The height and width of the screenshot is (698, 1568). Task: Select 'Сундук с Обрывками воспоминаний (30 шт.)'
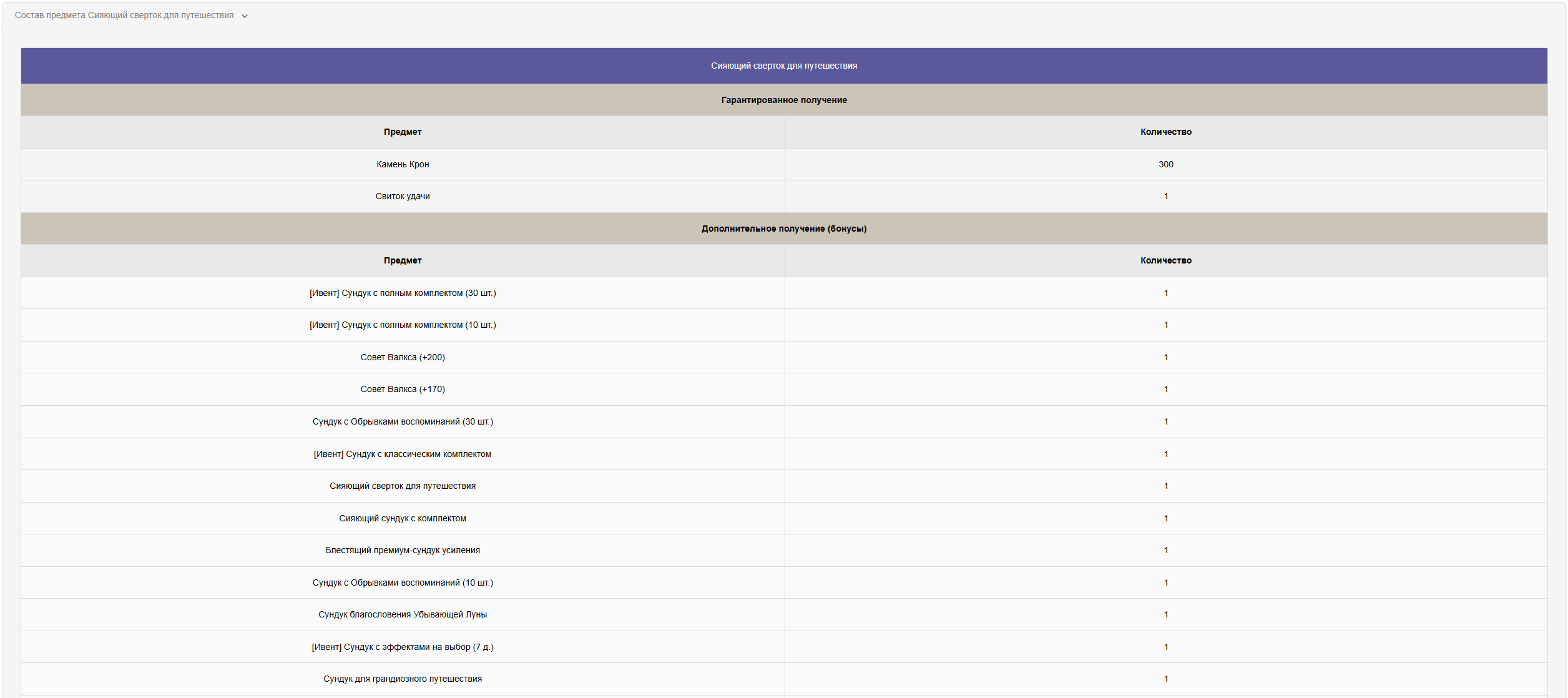[x=403, y=421]
